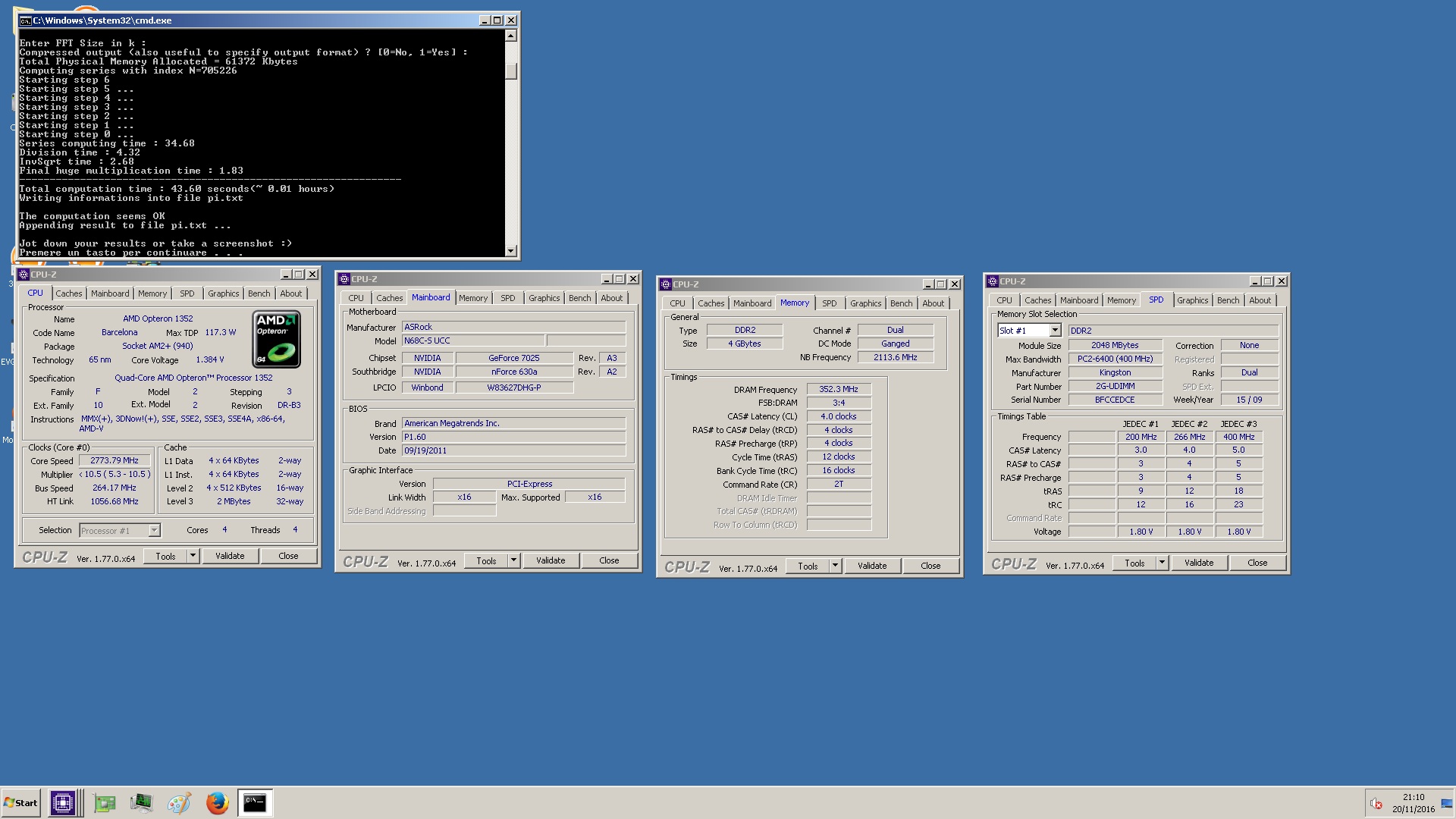Click cmd.exe scrollbar down arrow
The height and width of the screenshot is (819, 1456).
click(511, 251)
